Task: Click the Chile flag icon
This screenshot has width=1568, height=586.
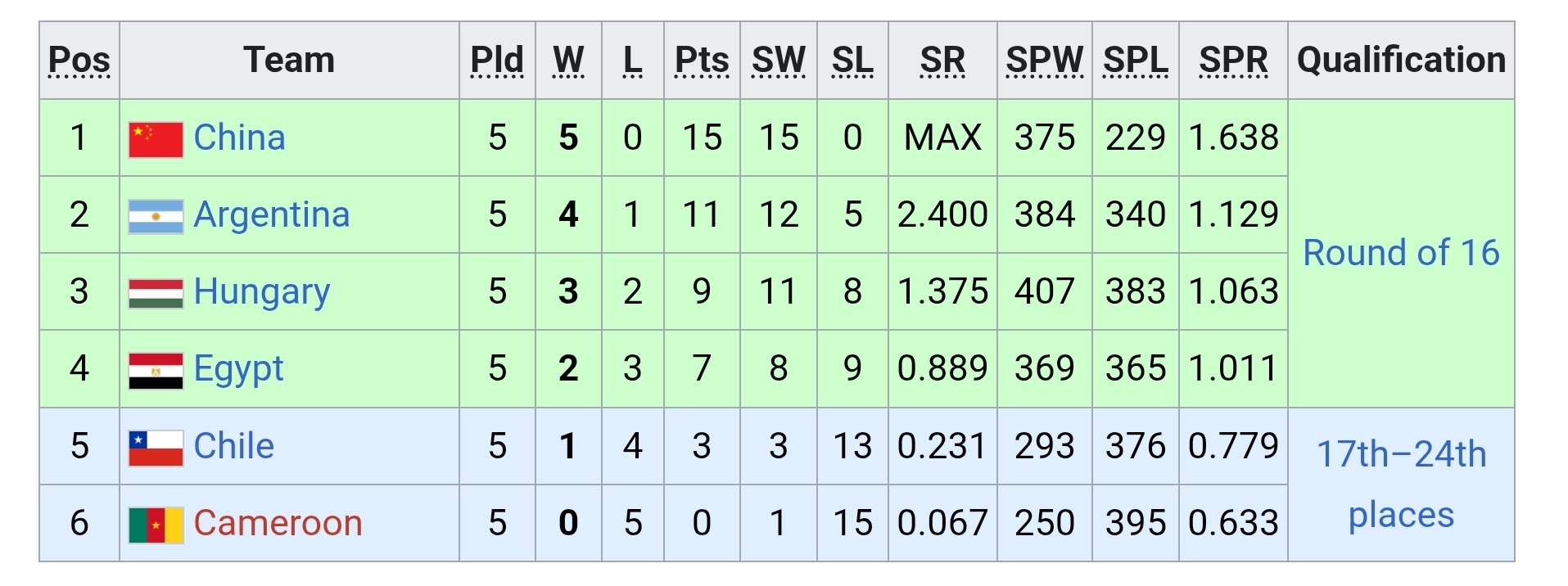Action: coord(156,448)
